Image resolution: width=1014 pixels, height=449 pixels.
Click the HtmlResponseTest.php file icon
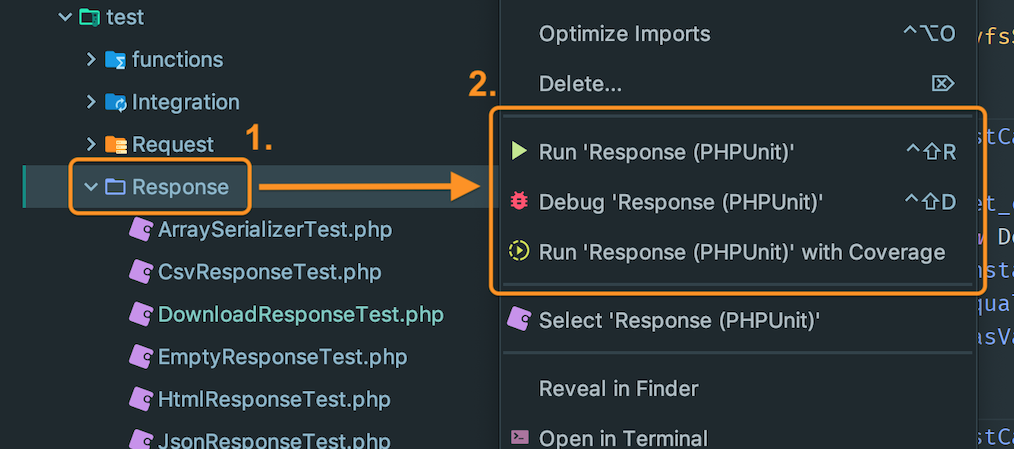coord(141,399)
